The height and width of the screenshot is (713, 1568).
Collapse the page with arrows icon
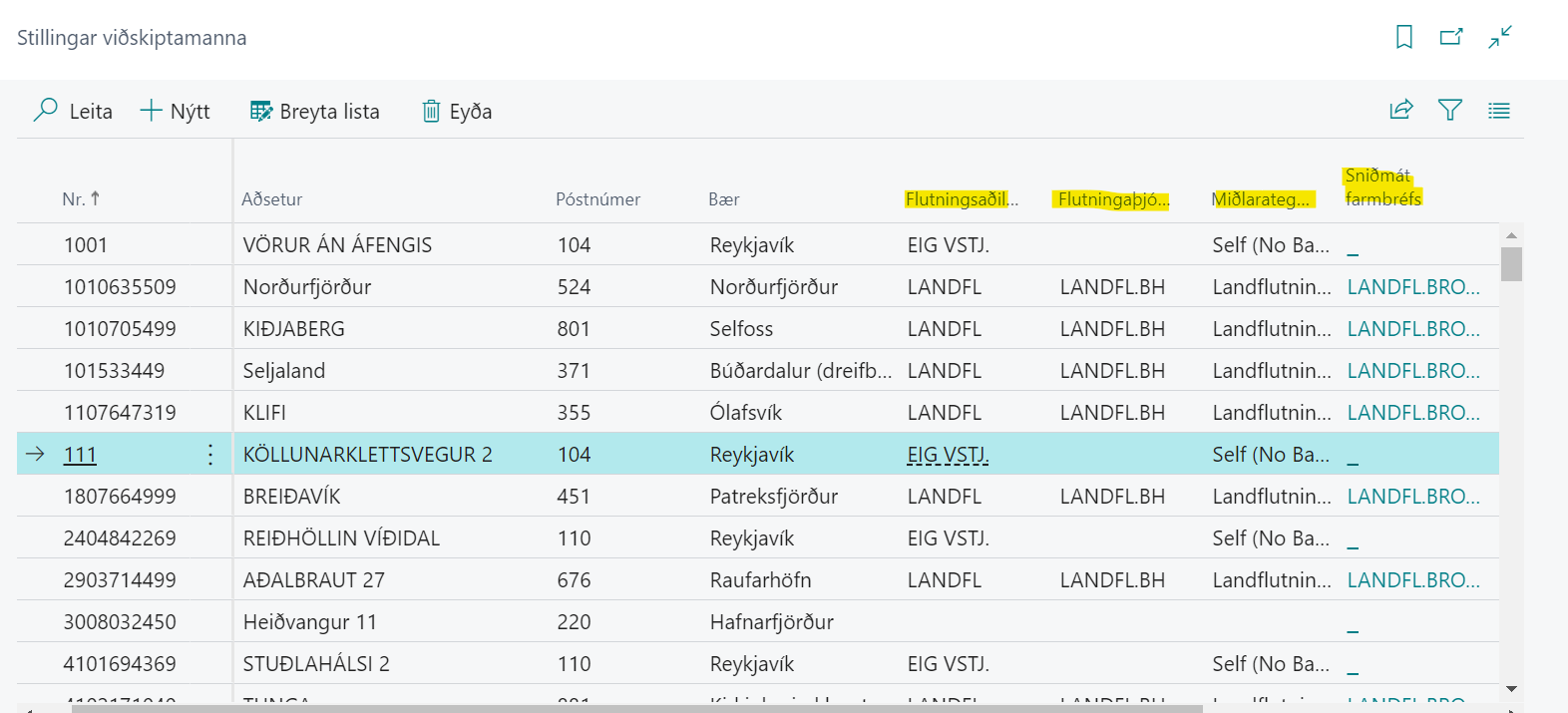1500,37
